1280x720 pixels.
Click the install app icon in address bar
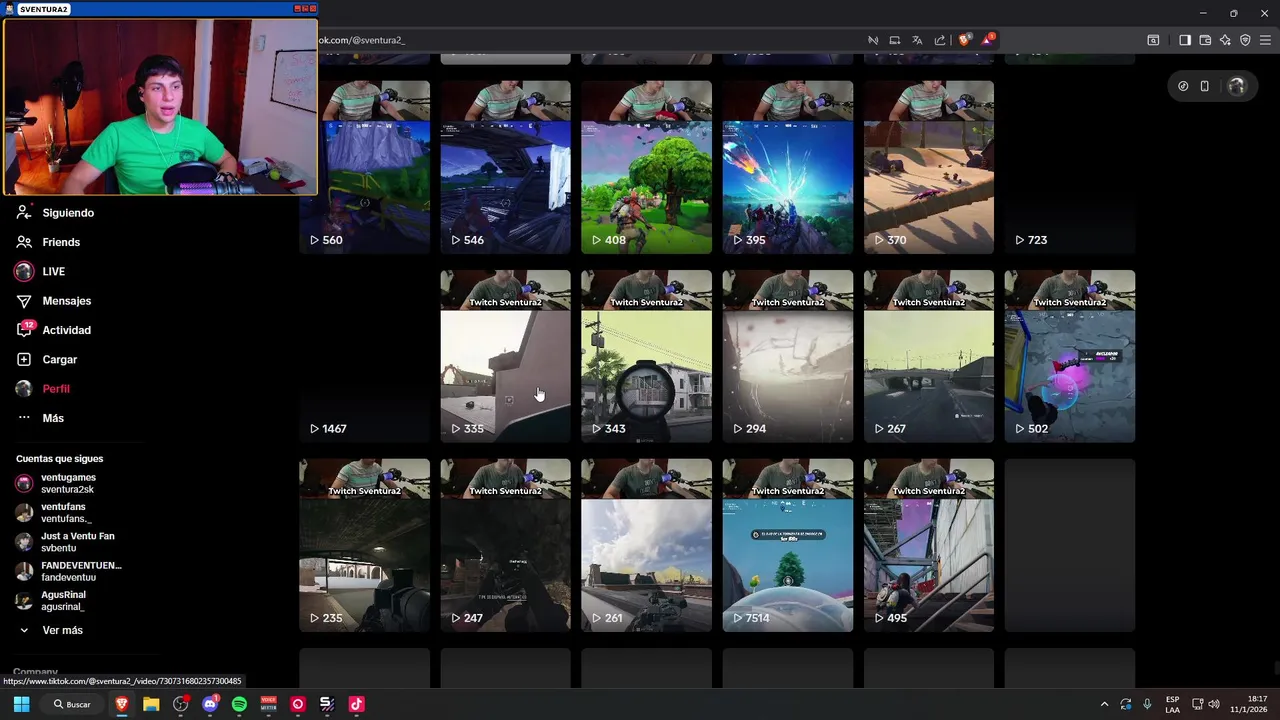(895, 40)
